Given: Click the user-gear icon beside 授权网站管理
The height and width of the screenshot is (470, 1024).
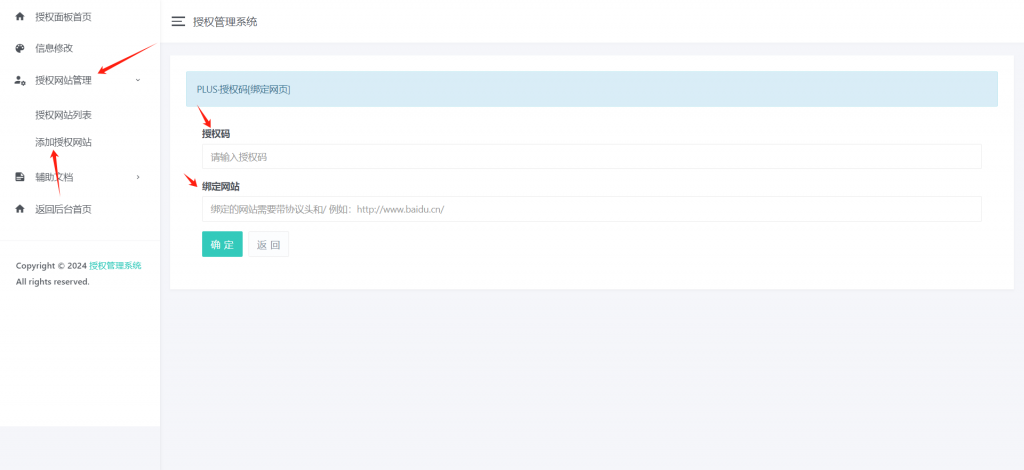Looking at the screenshot, I should click(x=20, y=80).
